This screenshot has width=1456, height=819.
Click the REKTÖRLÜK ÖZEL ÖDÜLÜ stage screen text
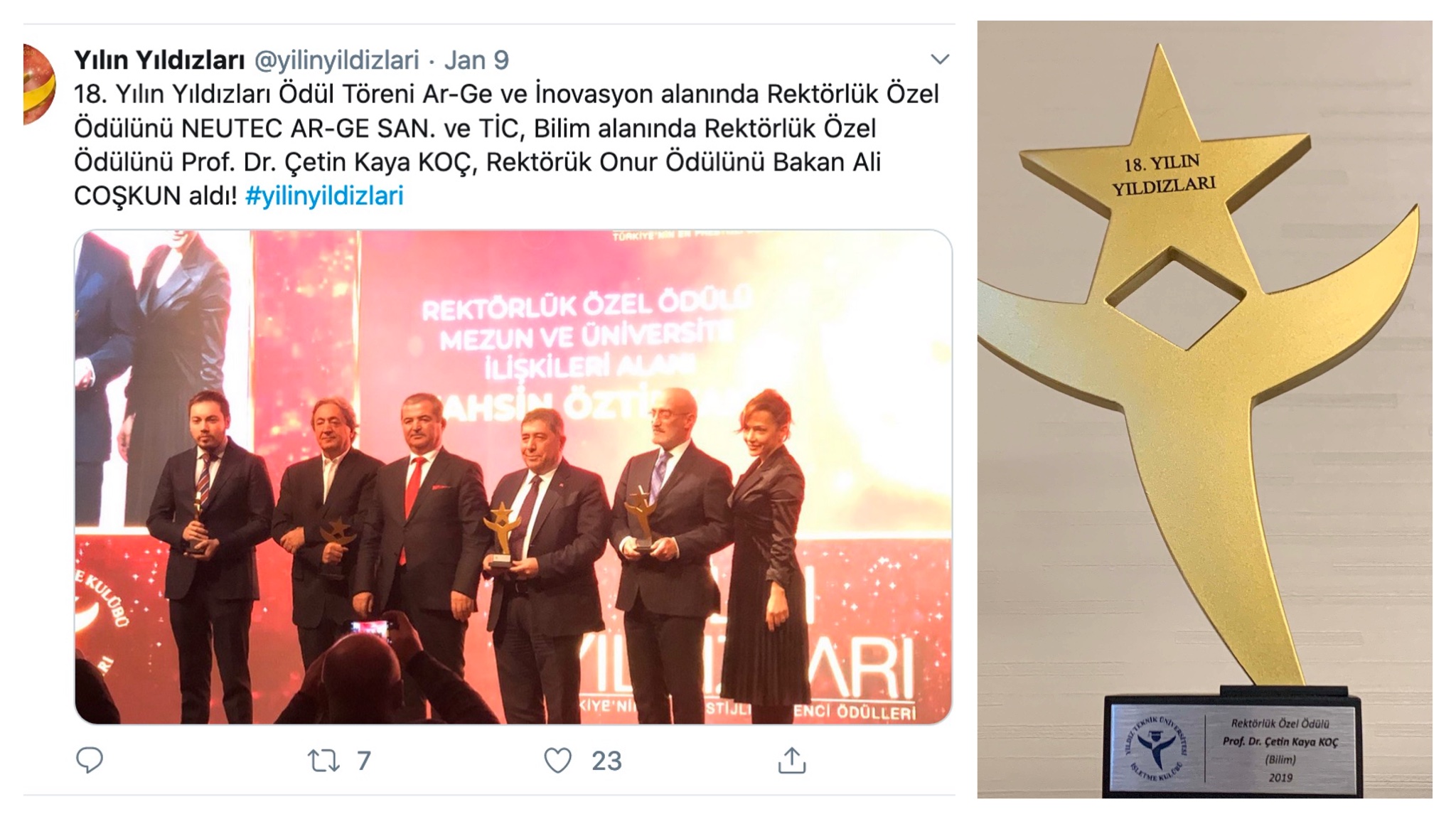point(586,306)
